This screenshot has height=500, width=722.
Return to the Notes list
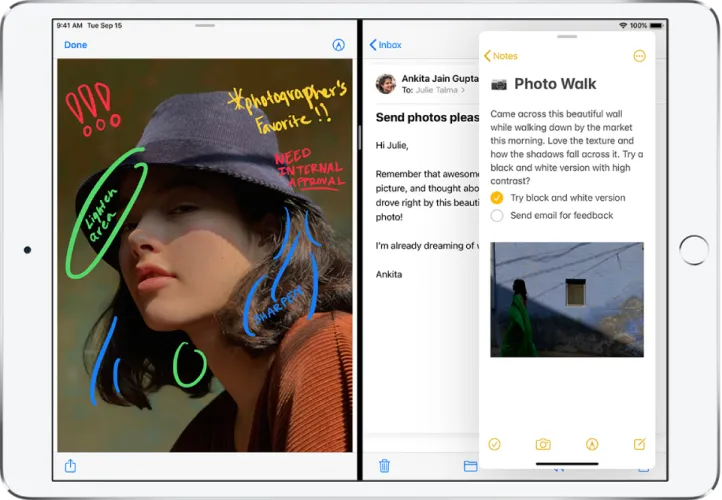(501, 56)
